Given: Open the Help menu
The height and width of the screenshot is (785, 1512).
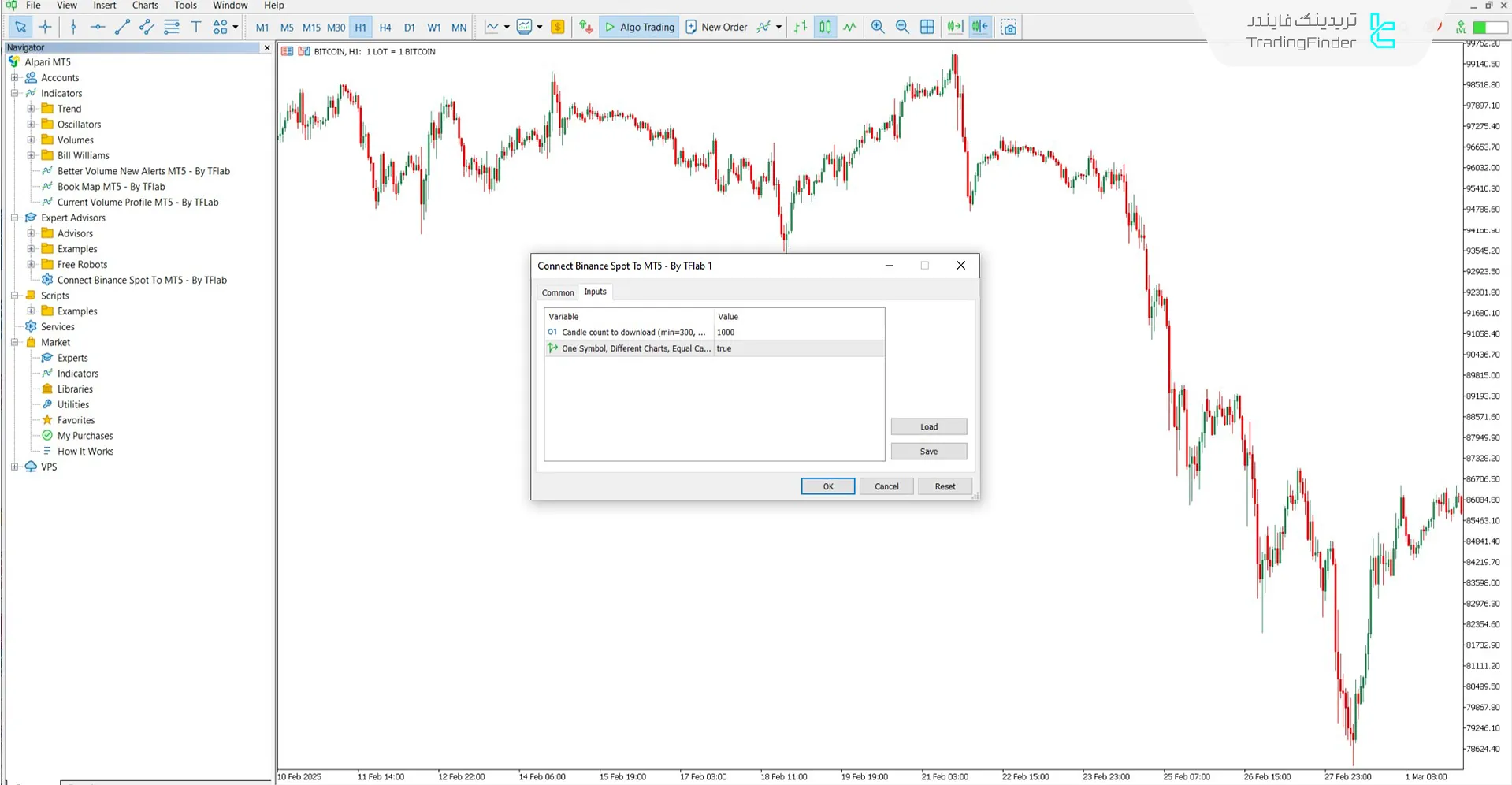Looking at the screenshot, I should tap(274, 6).
